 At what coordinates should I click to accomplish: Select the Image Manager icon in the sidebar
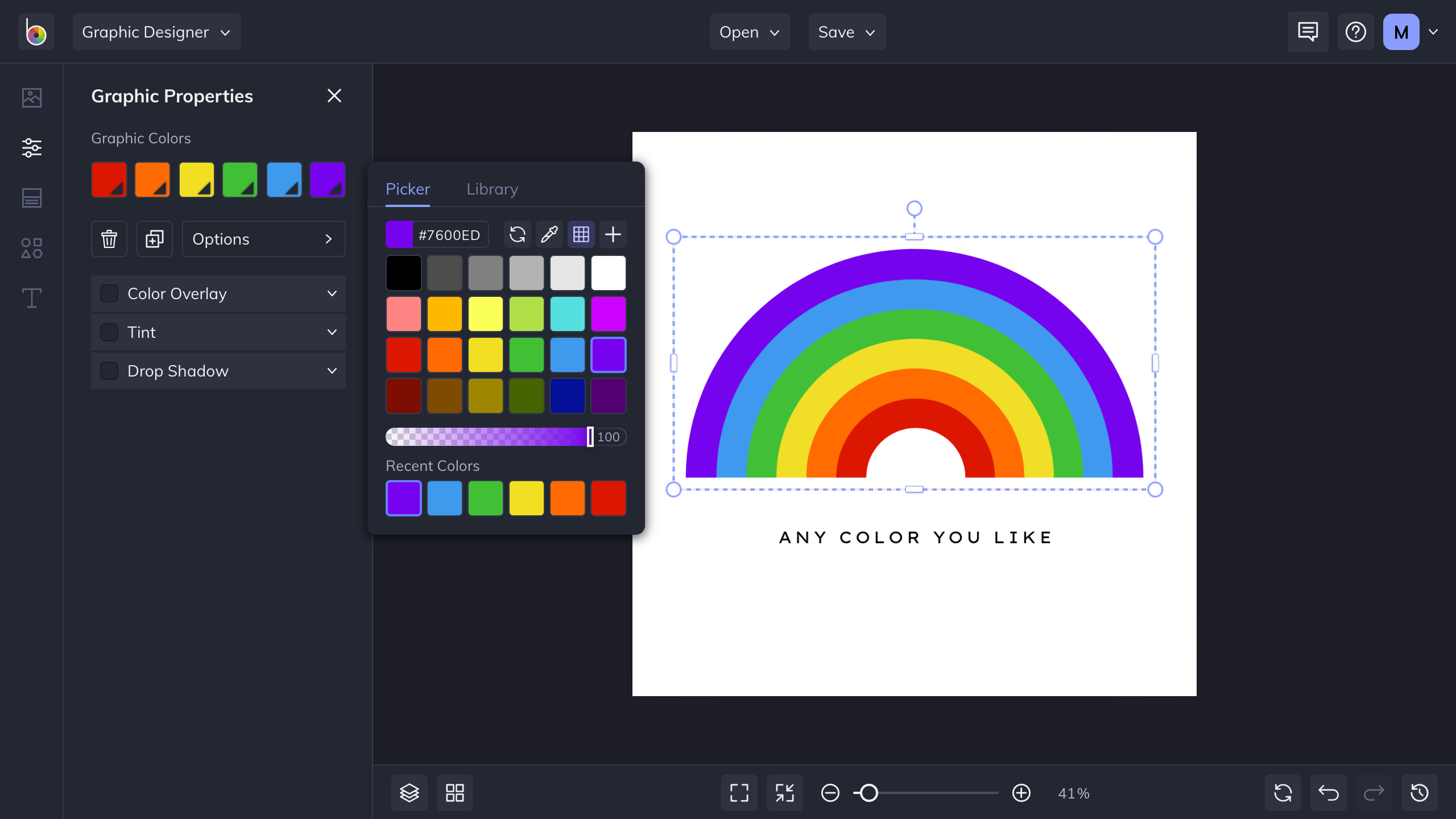pyautogui.click(x=31, y=98)
